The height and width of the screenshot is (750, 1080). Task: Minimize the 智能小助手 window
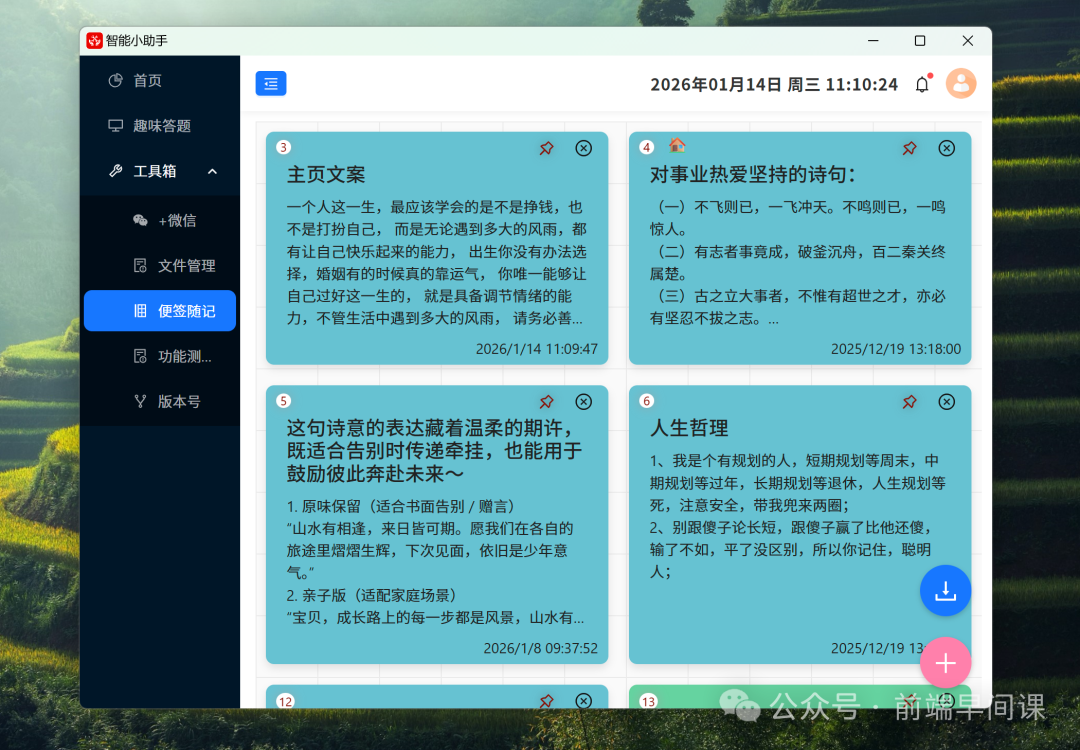873,41
